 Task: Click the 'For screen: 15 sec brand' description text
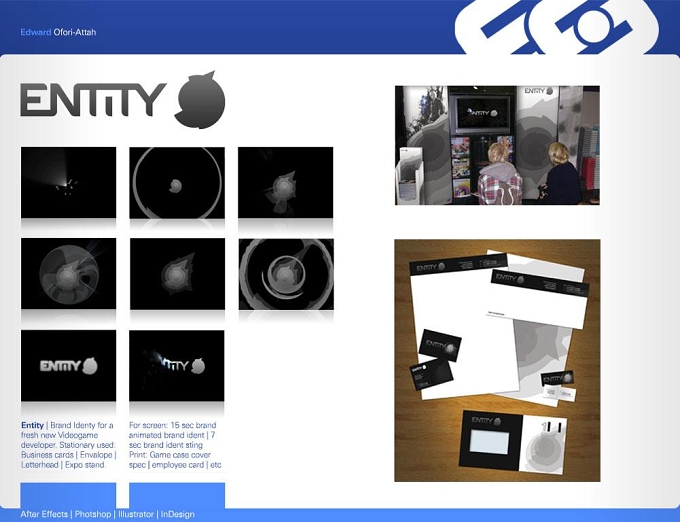(x=175, y=445)
